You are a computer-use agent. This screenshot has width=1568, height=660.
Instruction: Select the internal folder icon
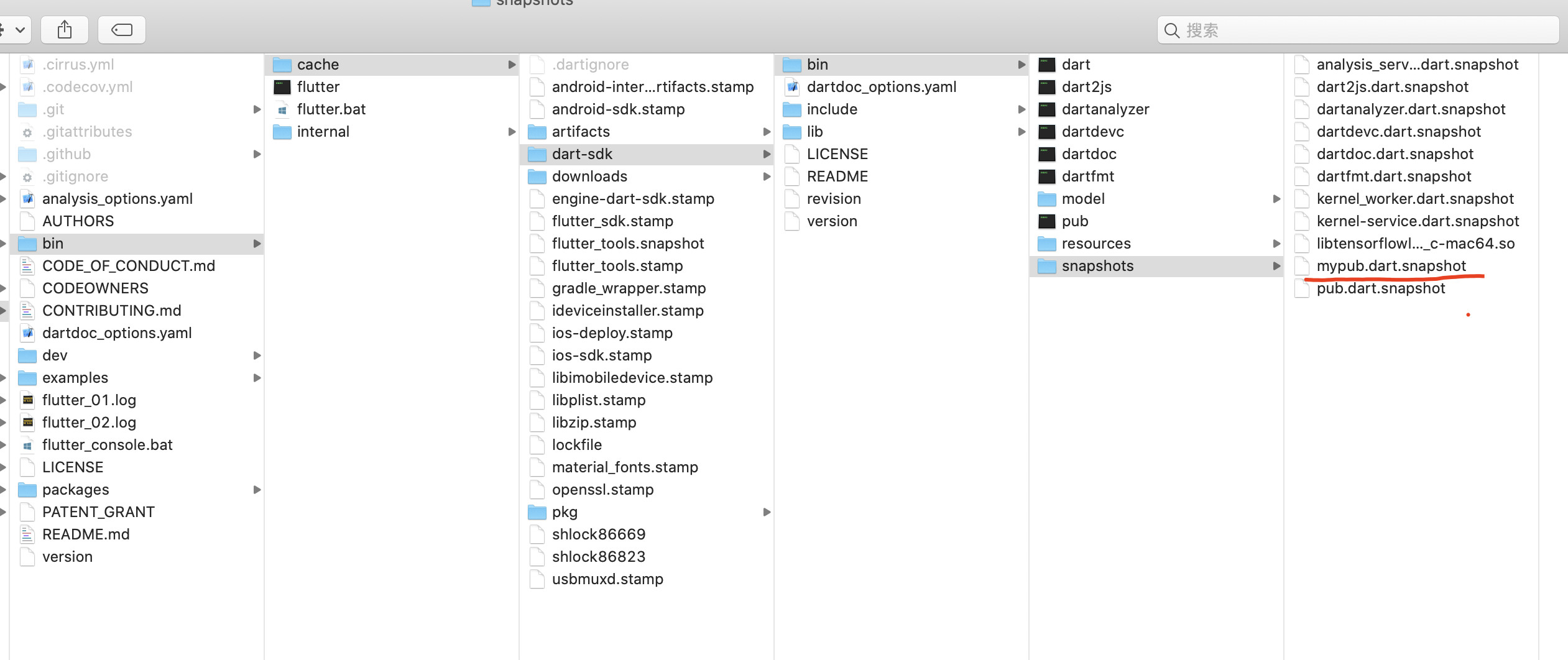point(282,132)
